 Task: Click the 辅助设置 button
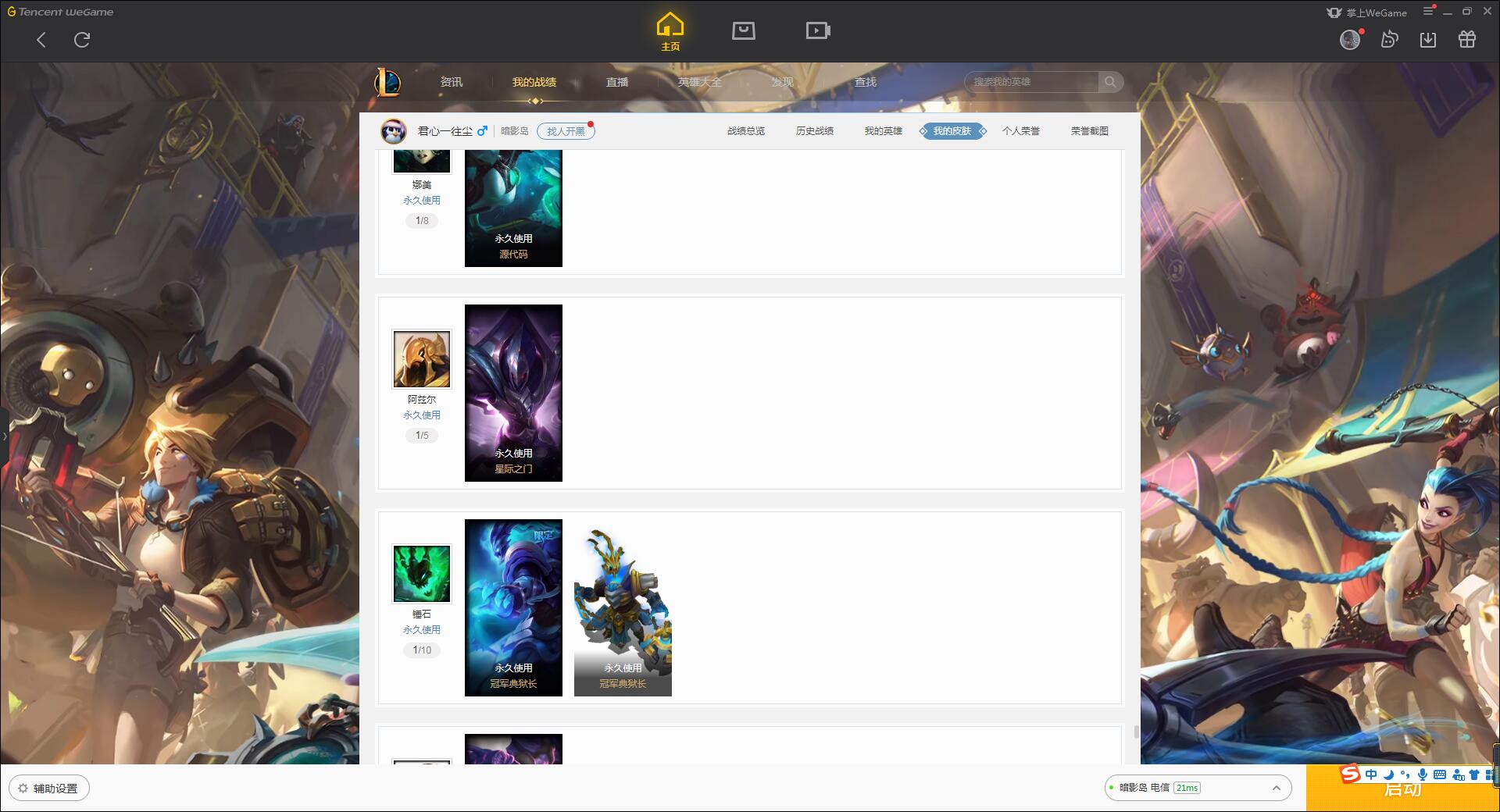[49, 788]
